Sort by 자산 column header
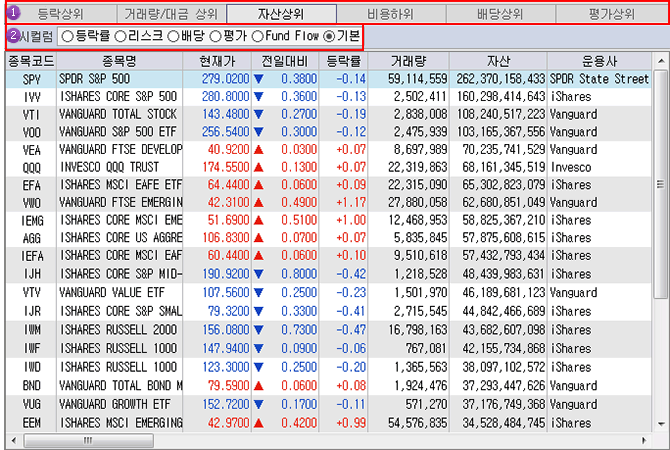The height and width of the screenshot is (450, 670). point(498,61)
